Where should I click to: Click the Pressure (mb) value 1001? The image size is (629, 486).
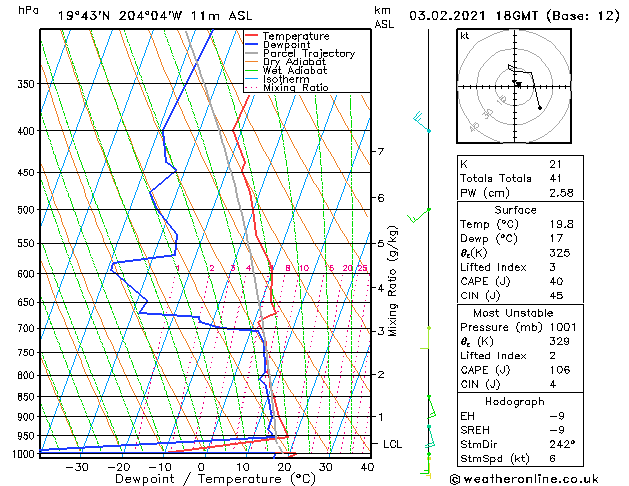(x=562, y=327)
